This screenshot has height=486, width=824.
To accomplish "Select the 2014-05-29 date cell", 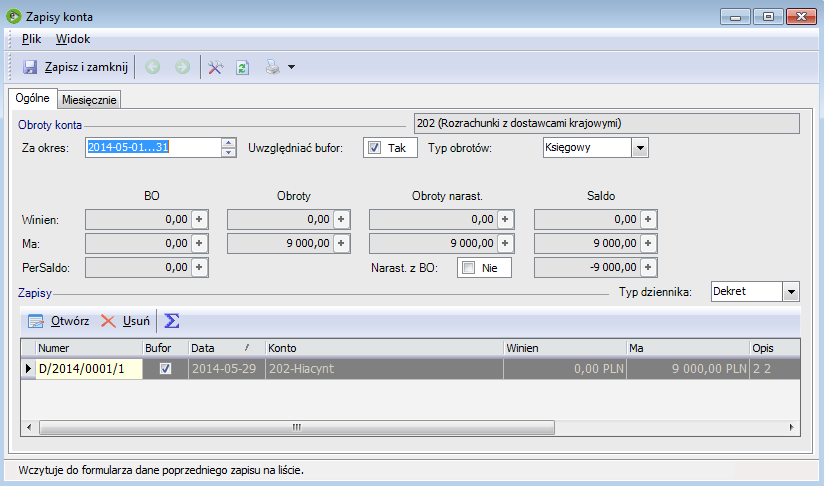I will (x=226, y=369).
